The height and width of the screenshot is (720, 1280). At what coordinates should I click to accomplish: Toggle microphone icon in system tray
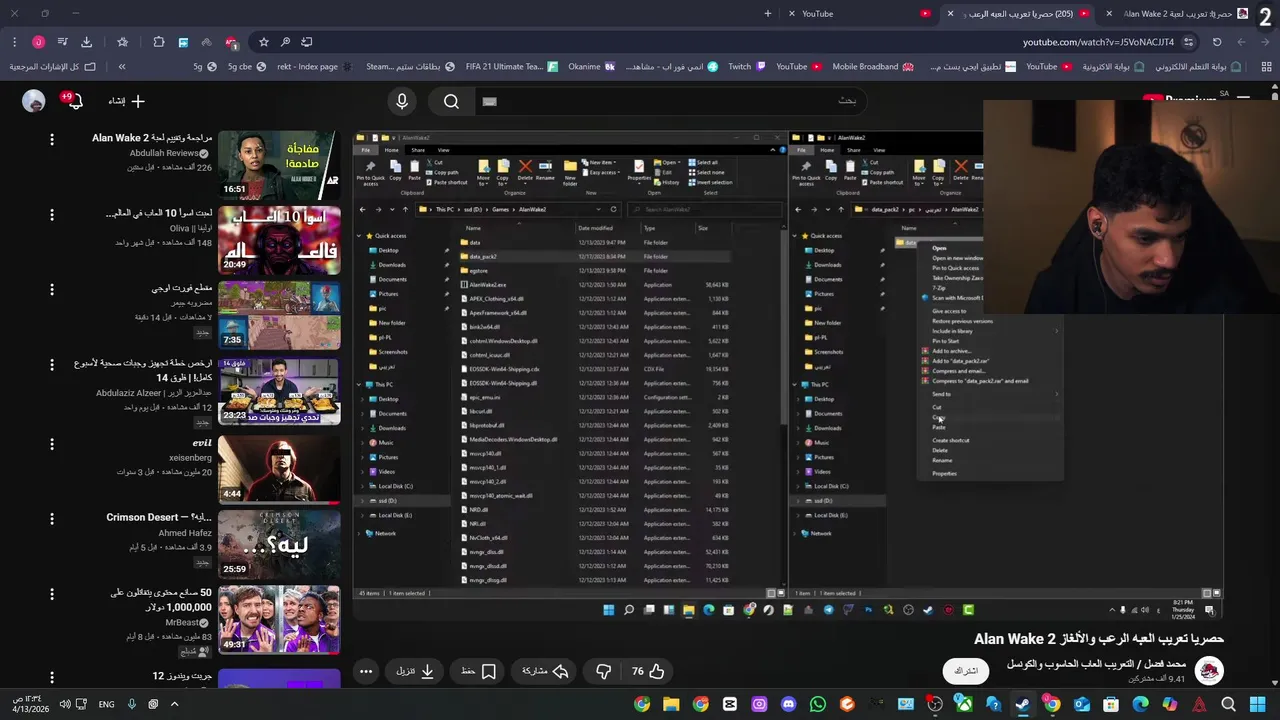[131, 704]
